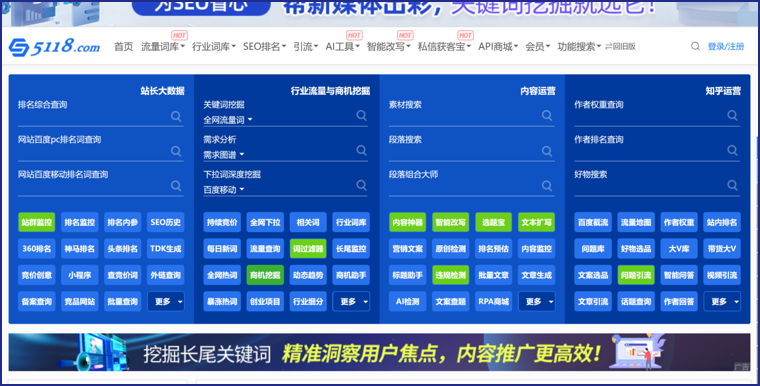760x386 pixels.
Task: Click search icon for 网站百度pc排名词查询
Action: [176, 151]
